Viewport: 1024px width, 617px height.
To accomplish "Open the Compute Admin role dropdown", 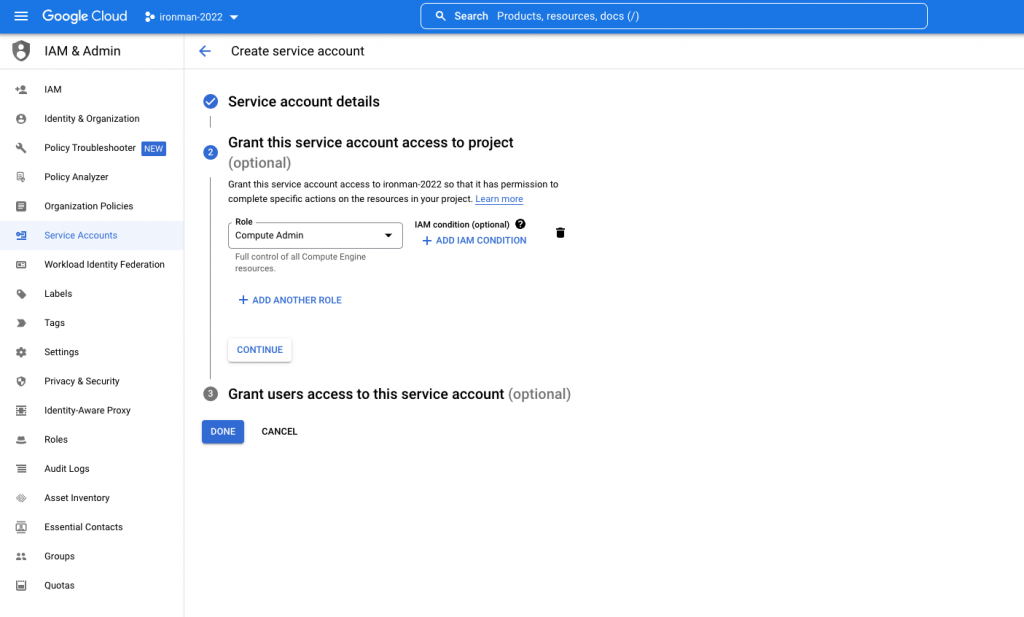I will point(315,236).
